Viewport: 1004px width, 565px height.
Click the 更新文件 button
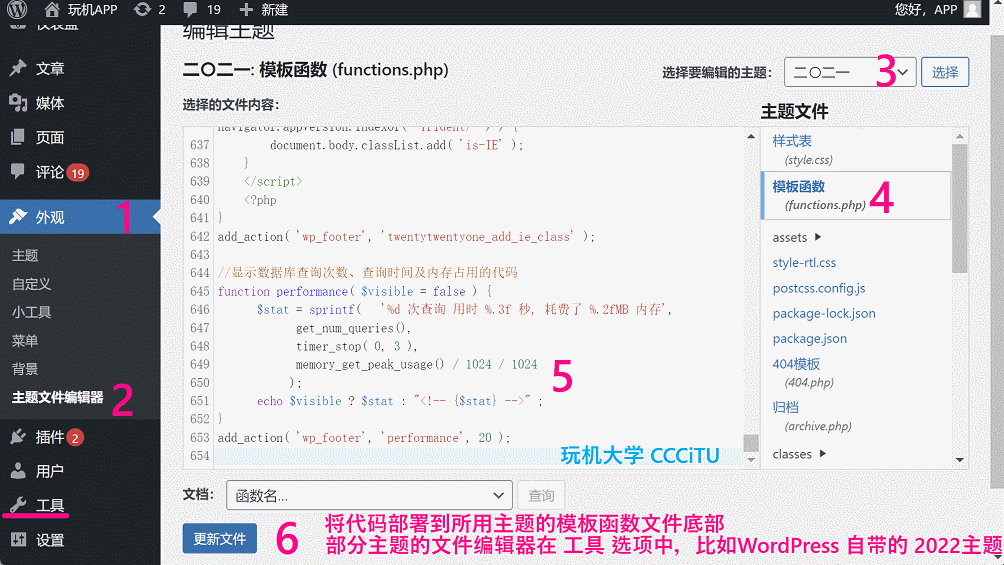tap(219, 538)
